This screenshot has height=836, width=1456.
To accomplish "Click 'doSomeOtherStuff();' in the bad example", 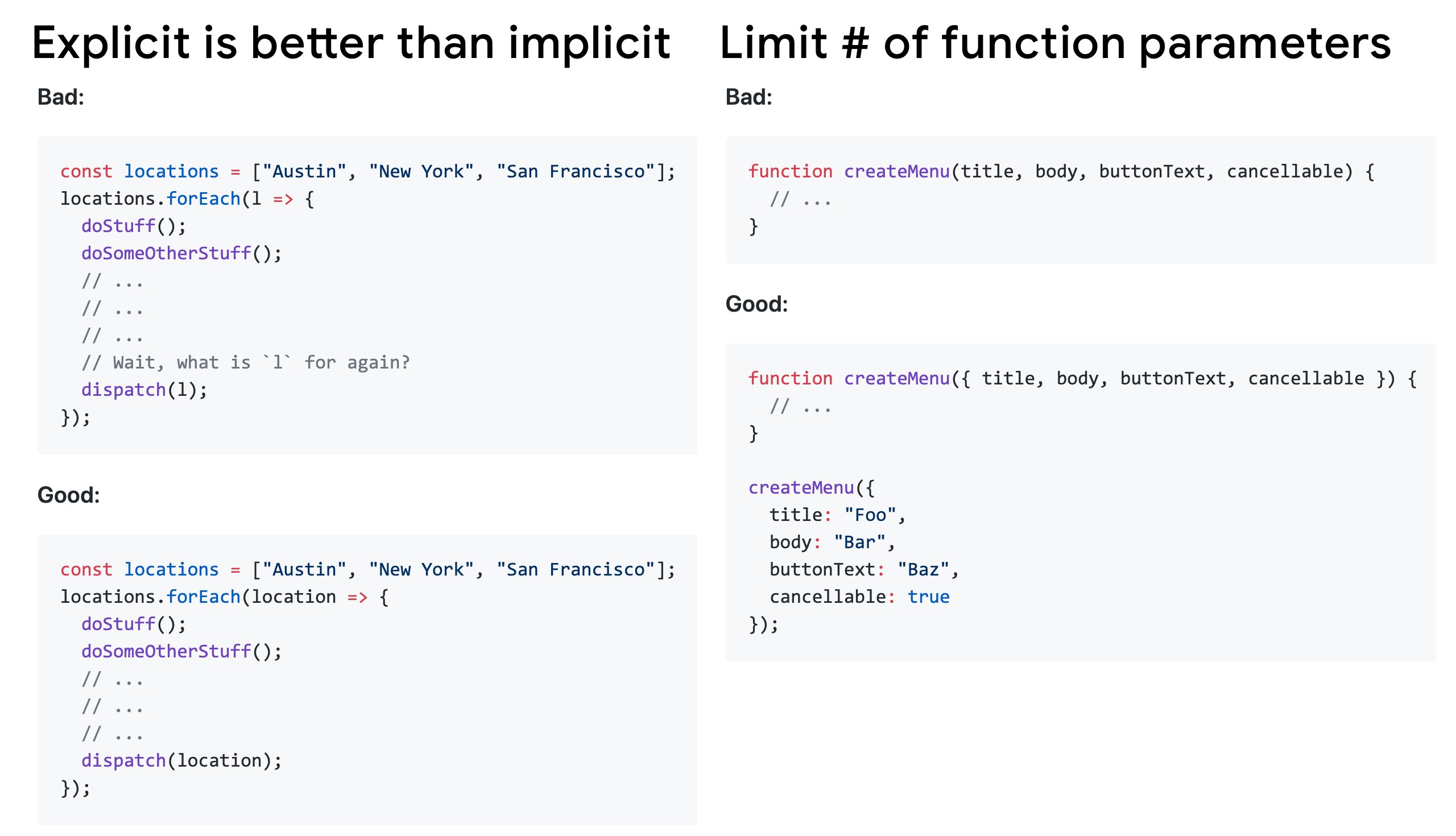I will [x=181, y=253].
